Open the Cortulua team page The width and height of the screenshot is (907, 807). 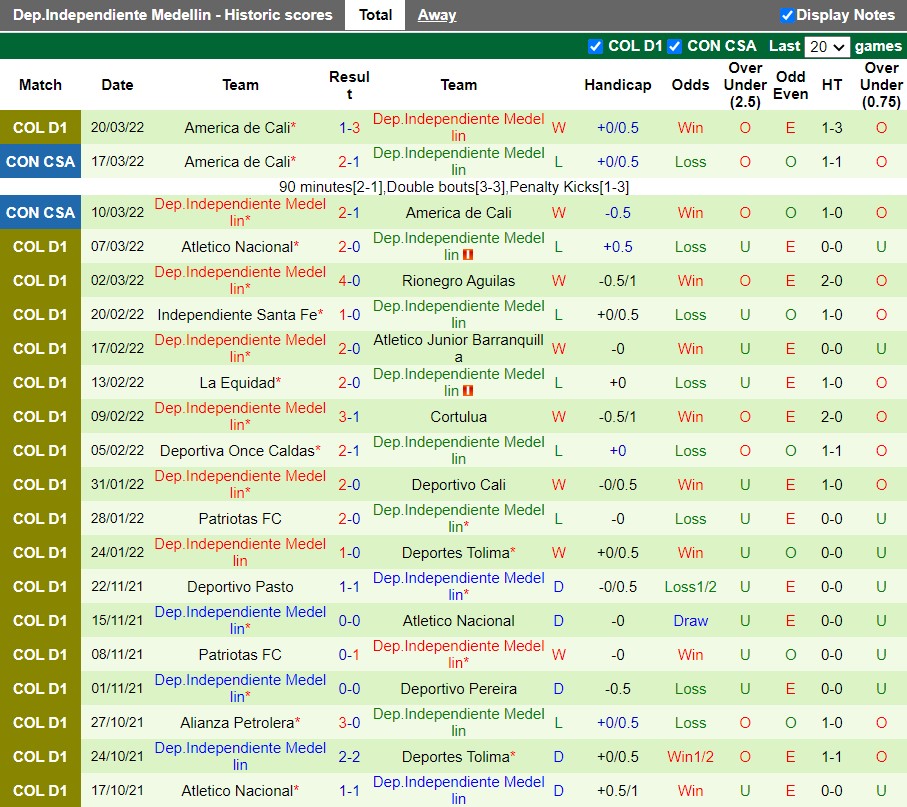click(458, 417)
